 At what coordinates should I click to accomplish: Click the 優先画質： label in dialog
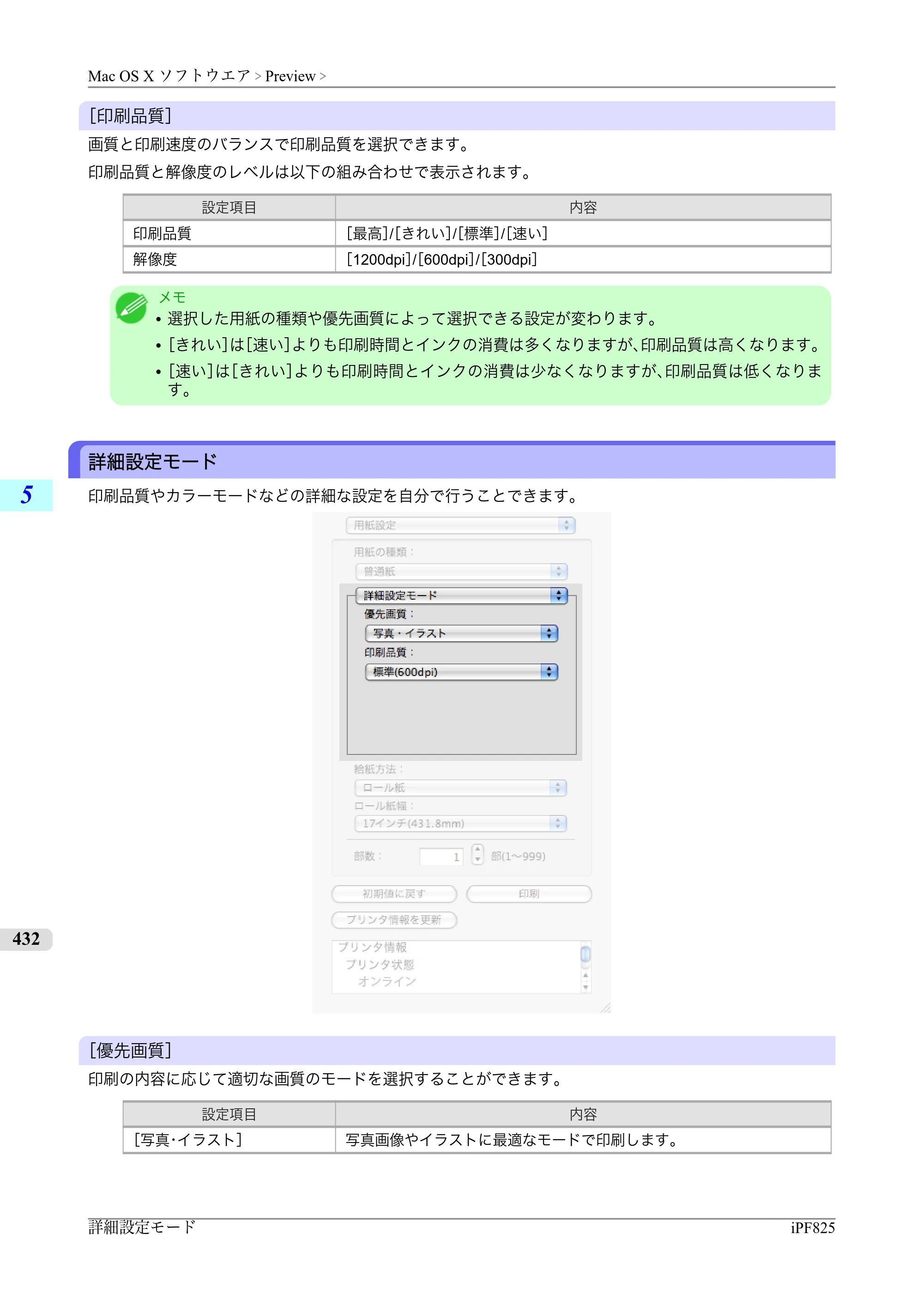click(389, 614)
